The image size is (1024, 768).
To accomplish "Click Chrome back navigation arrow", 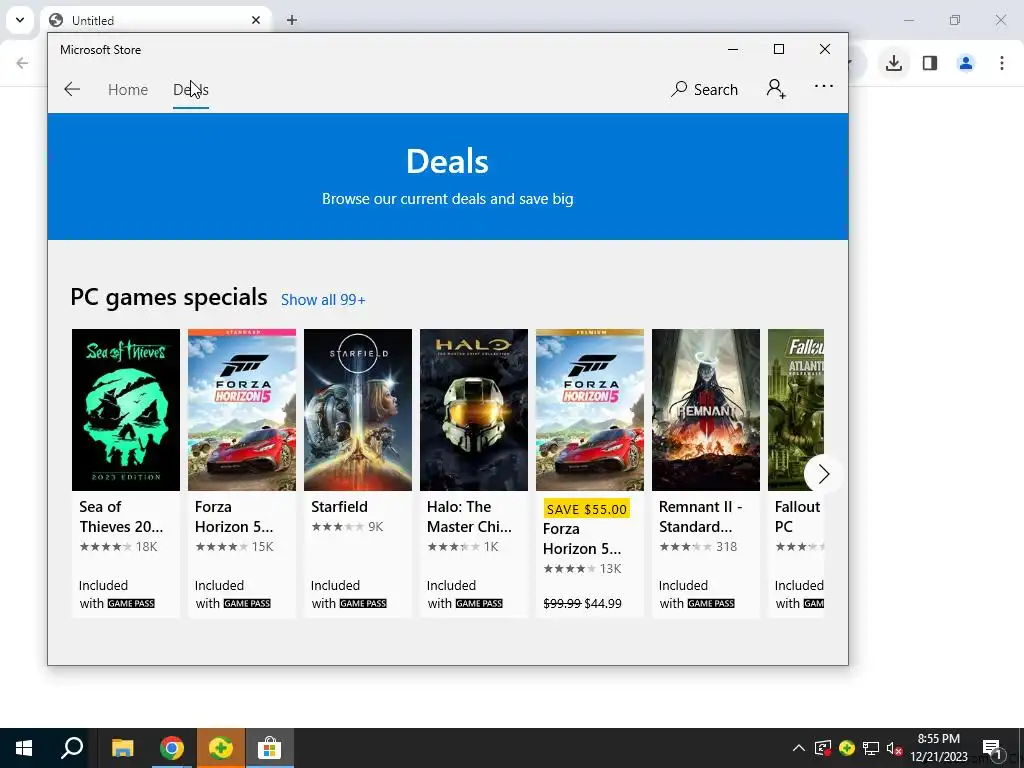I will pyautogui.click(x=22, y=63).
